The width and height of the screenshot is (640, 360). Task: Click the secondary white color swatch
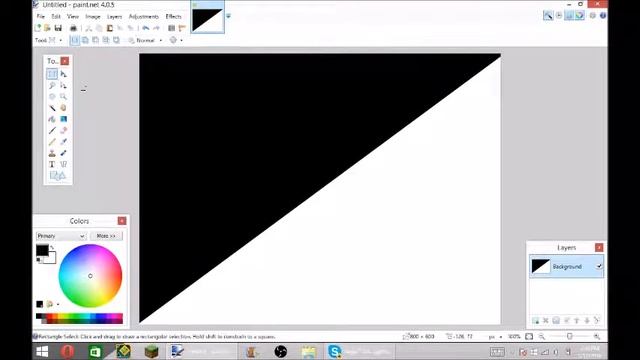click(51, 258)
